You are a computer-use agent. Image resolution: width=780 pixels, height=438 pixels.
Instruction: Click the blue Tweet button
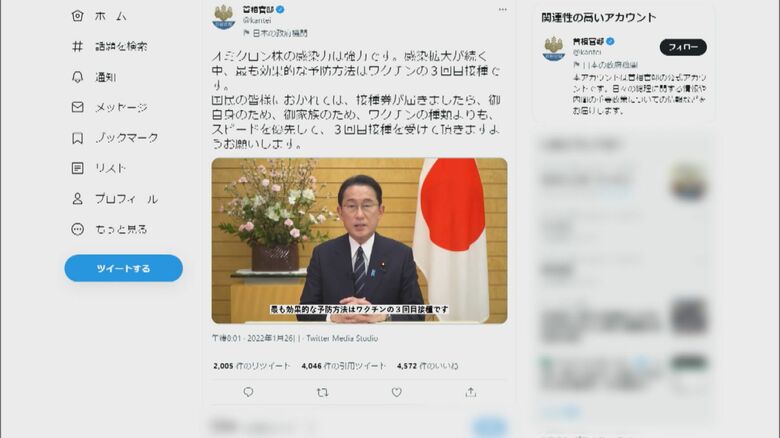123,268
